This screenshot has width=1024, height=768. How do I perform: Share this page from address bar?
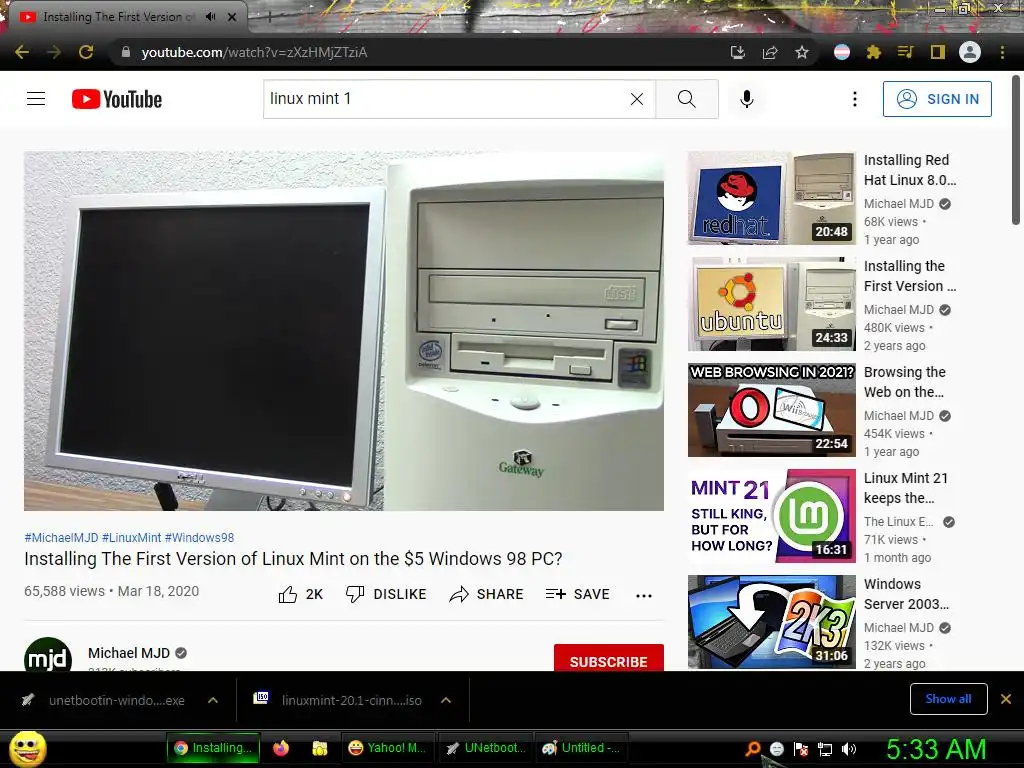click(x=770, y=52)
